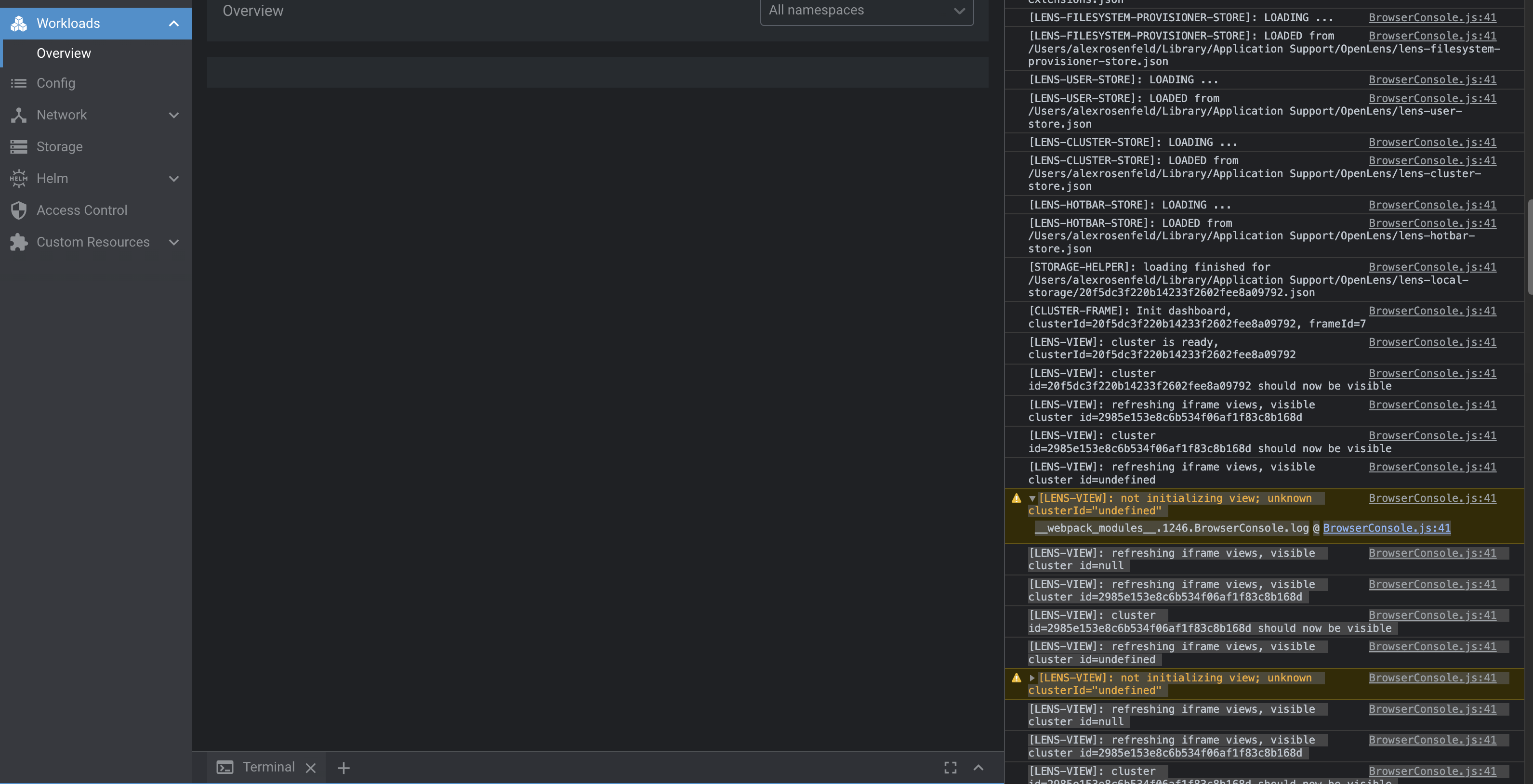Collapse the Workloads section chevron
This screenshot has width=1533, height=784.
pos(174,23)
